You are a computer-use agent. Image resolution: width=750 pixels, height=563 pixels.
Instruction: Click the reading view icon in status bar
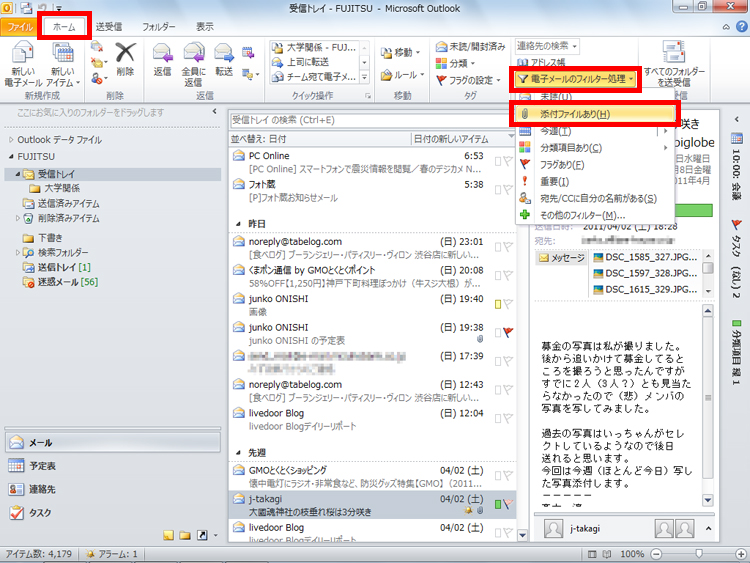[607, 554]
